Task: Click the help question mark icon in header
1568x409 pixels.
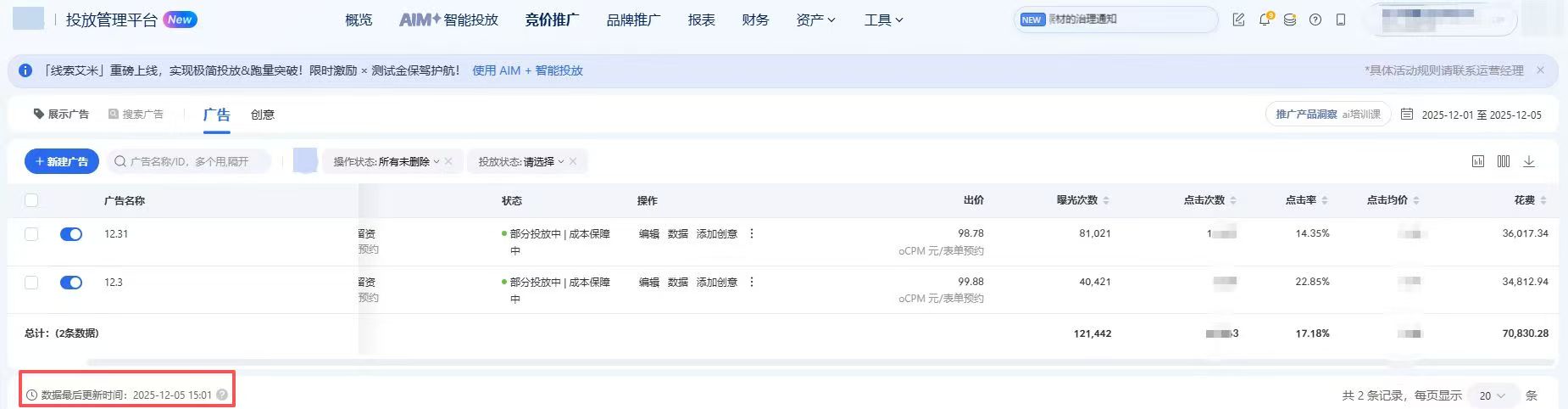Action: pyautogui.click(x=1315, y=20)
